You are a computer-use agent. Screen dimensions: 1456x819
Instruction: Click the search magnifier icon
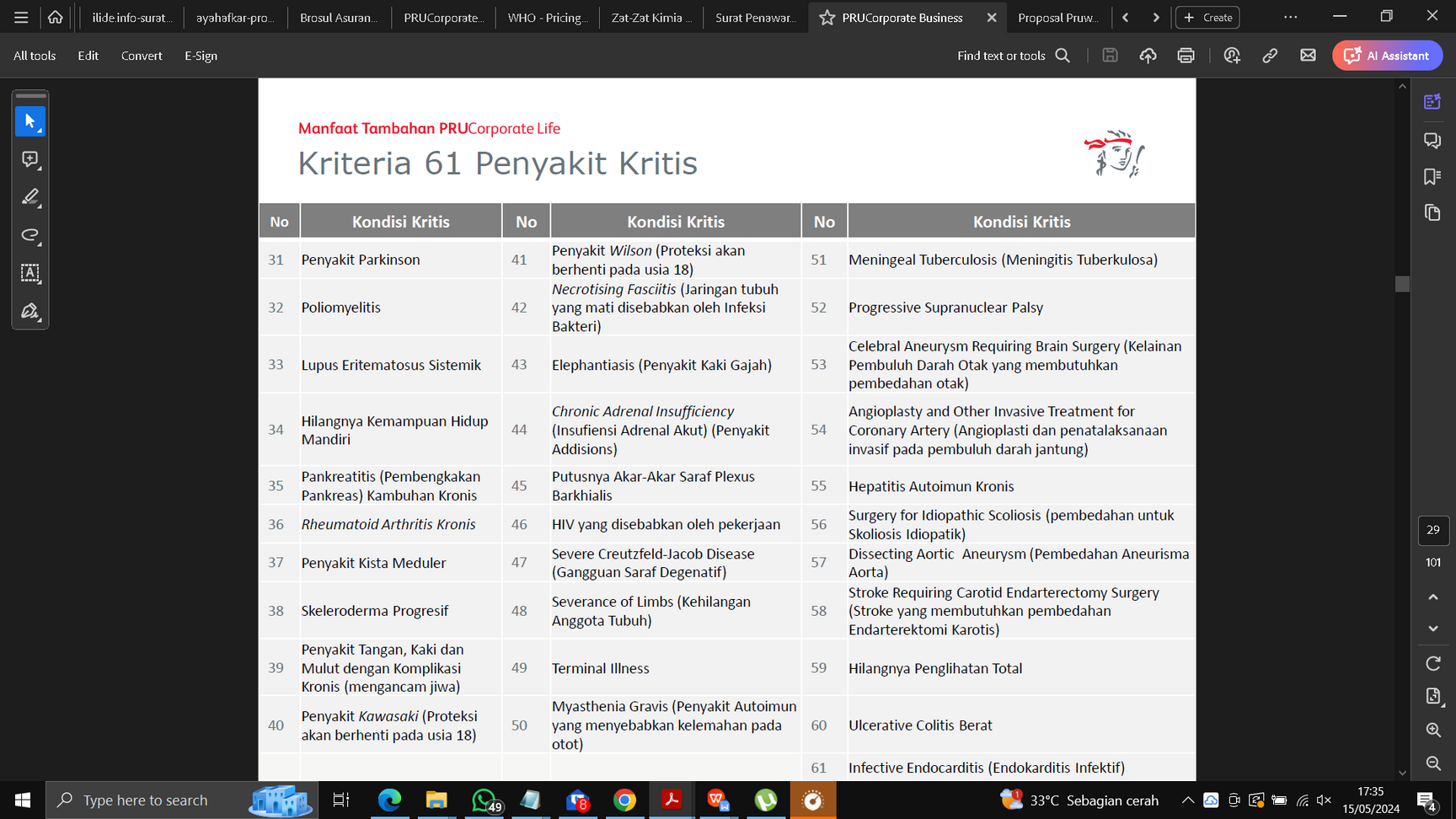pyautogui.click(x=1063, y=56)
